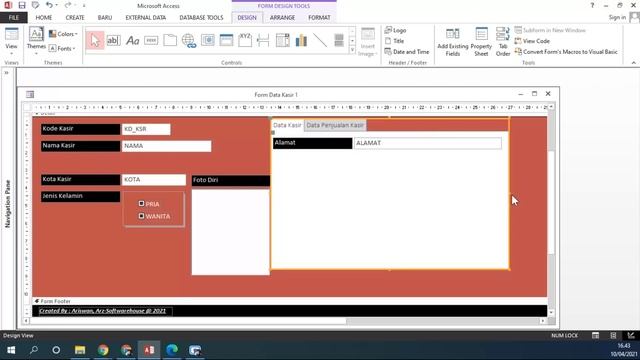Viewport: 640px width, 360px height.
Task: Click the Save icon in quick access toolbar
Action: [x=22, y=5]
